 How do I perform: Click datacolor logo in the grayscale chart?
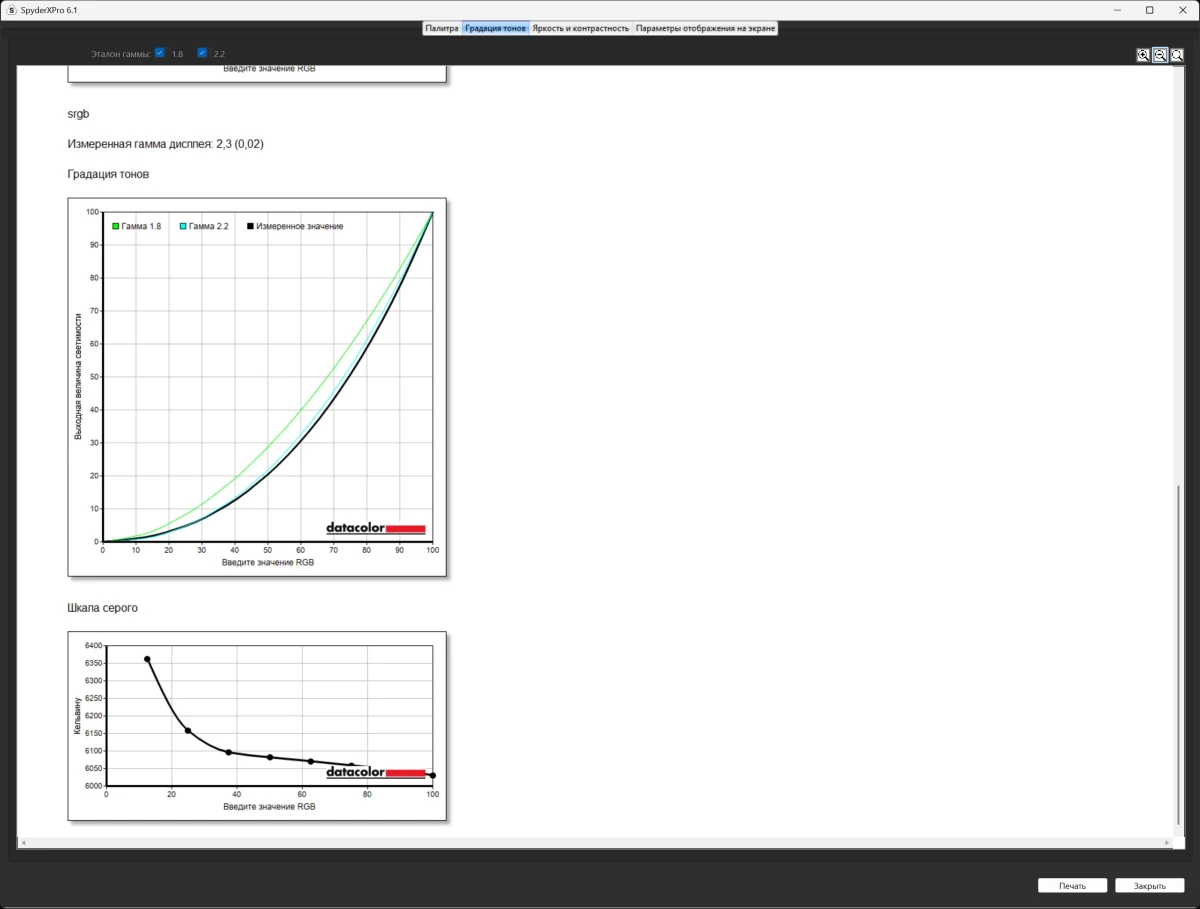(x=375, y=772)
